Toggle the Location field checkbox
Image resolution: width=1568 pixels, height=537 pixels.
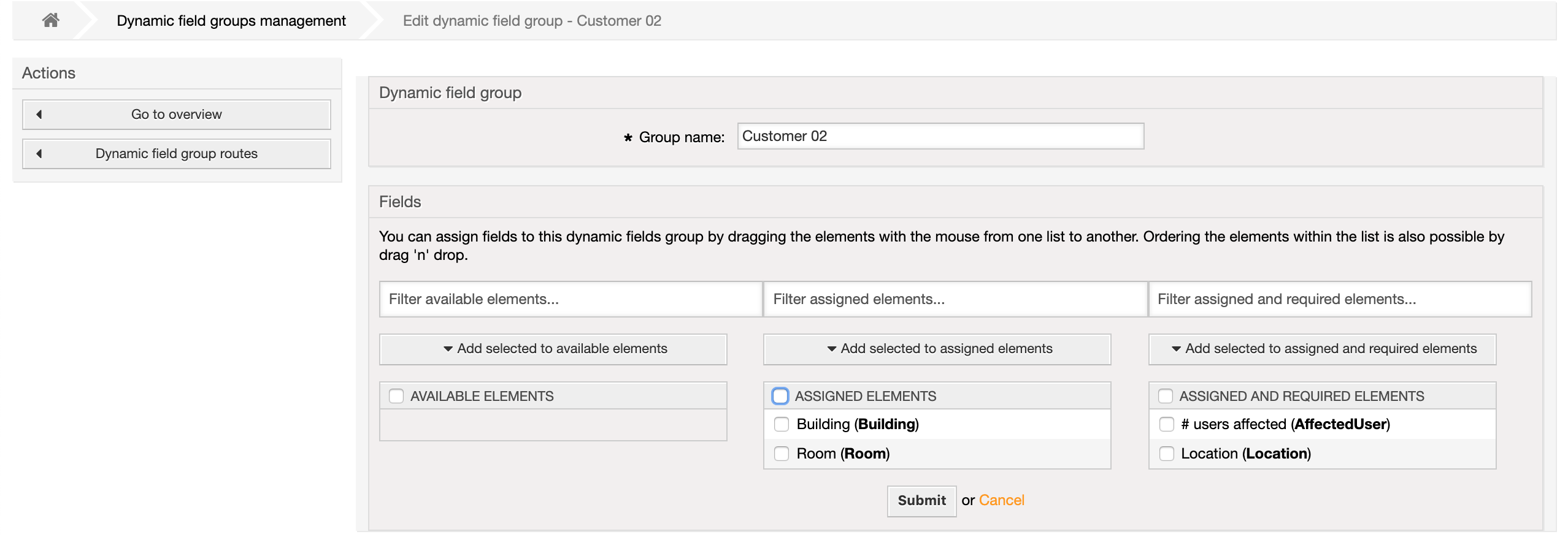click(x=1166, y=454)
